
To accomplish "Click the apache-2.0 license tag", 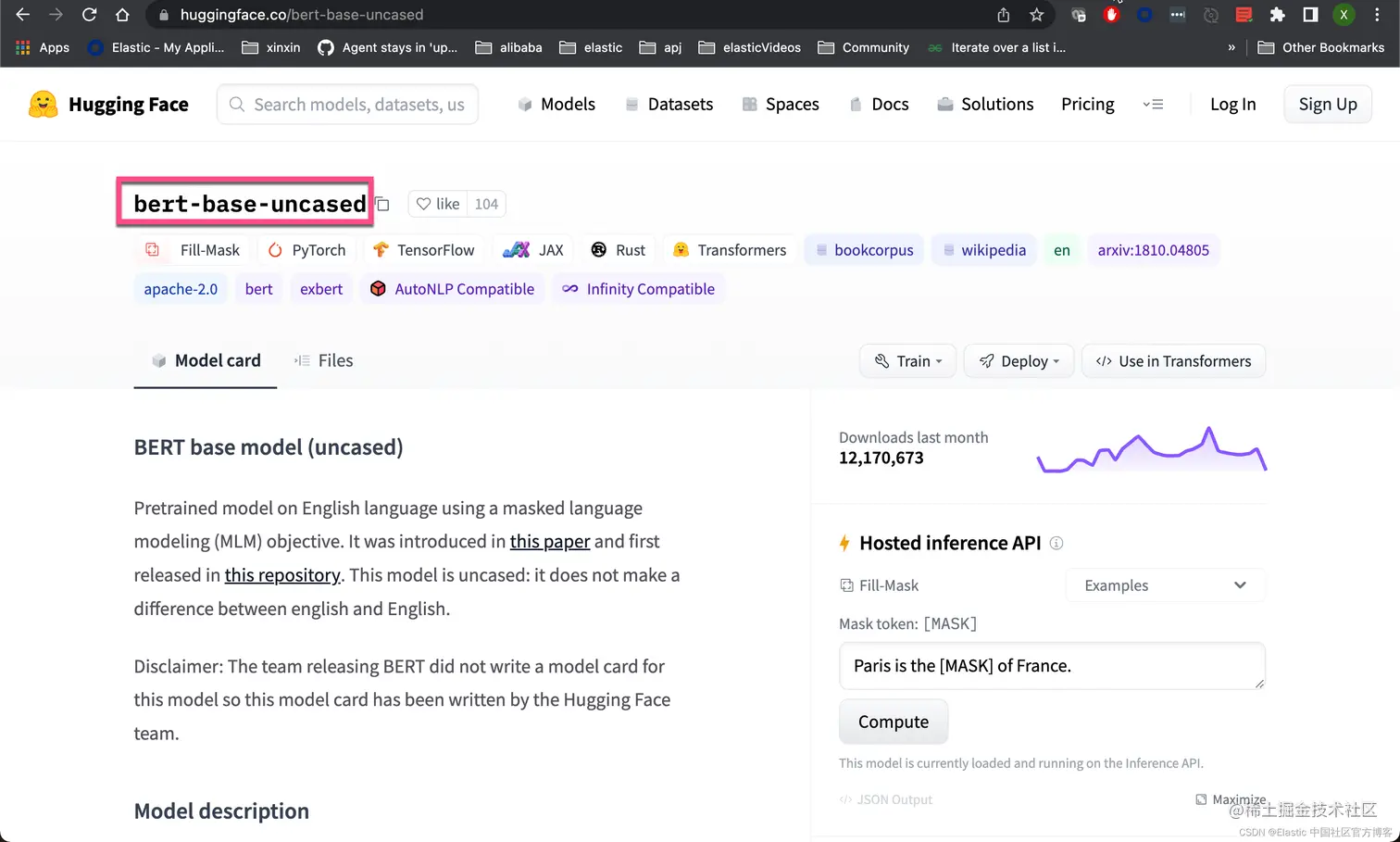I will (181, 289).
